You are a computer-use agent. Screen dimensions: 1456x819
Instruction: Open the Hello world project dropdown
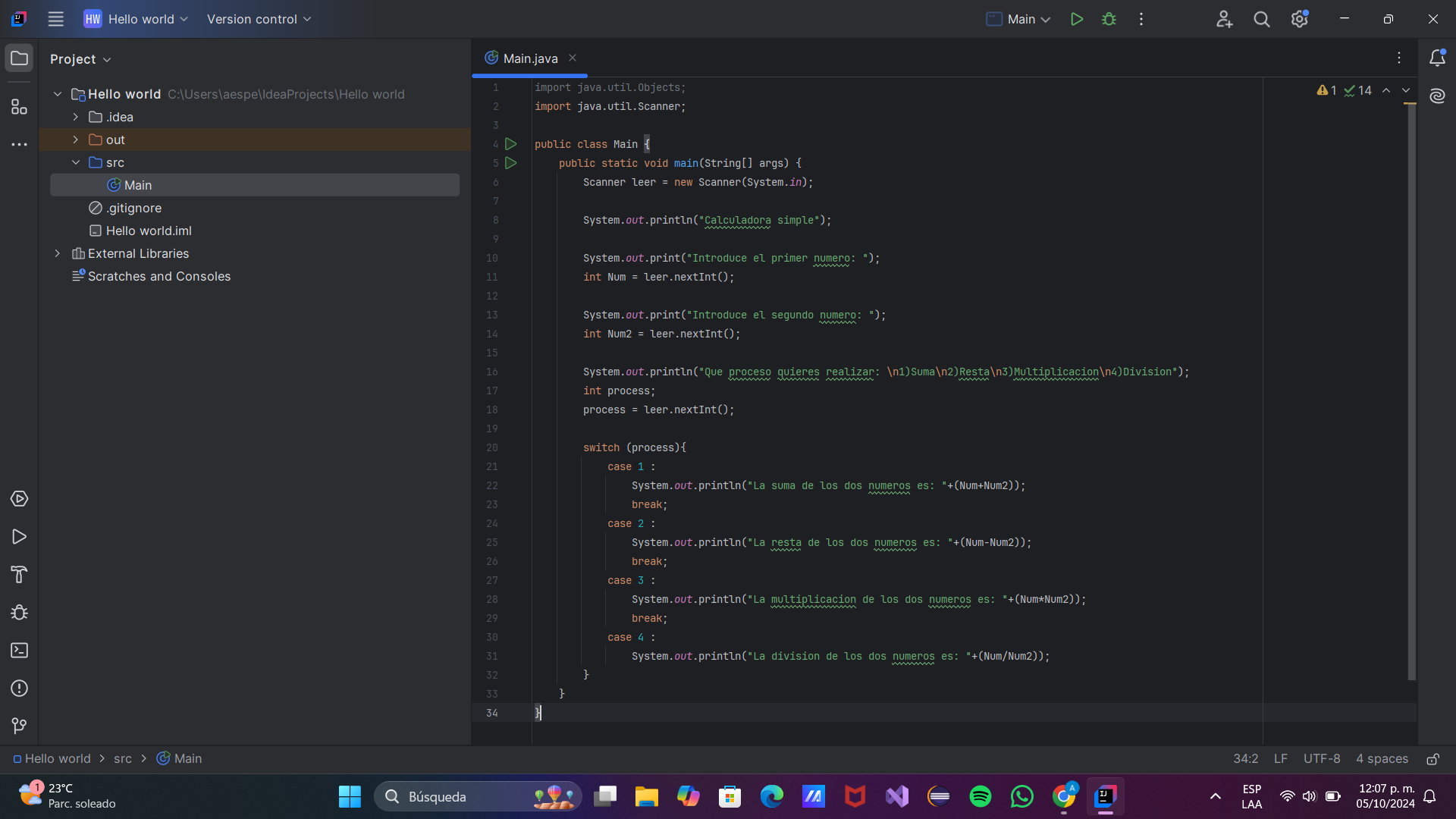(x=136, y=19)
